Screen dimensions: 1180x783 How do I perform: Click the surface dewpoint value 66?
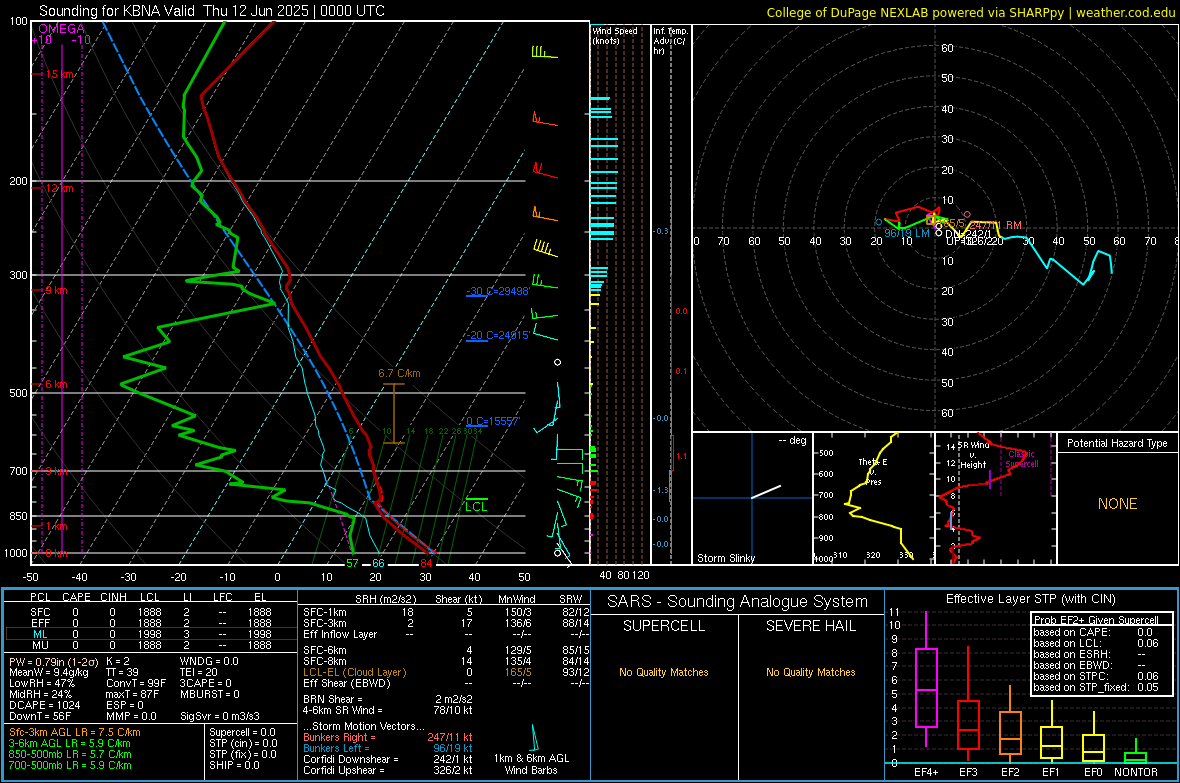point(378,563)
